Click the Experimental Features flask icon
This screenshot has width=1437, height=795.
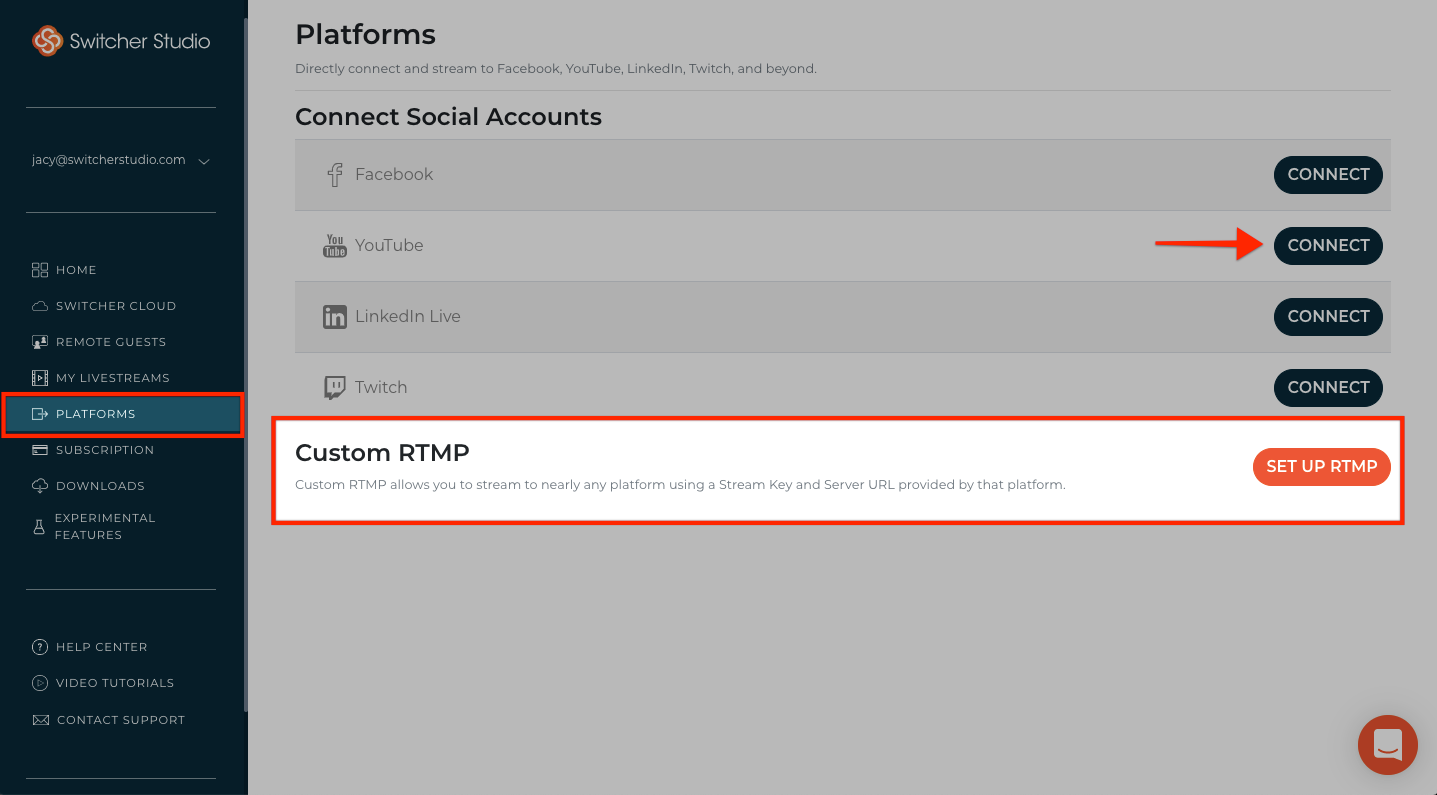[40, 526]
